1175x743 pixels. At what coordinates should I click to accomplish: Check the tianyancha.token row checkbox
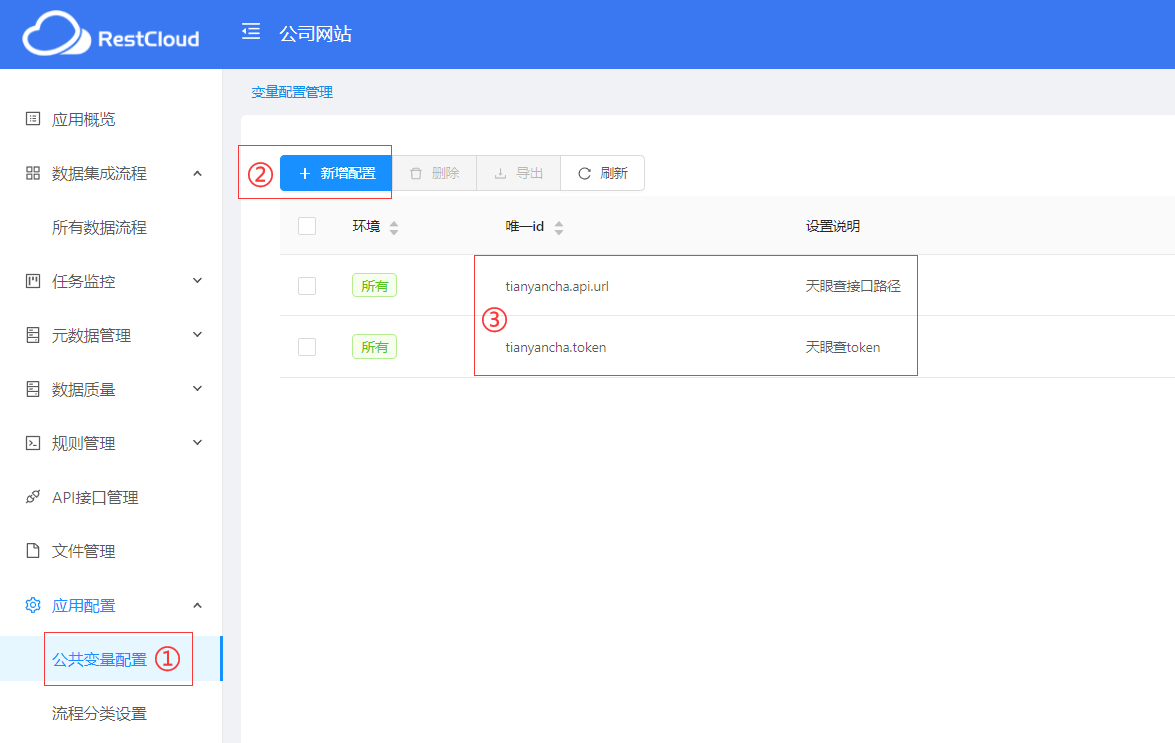tap(307, 347)
